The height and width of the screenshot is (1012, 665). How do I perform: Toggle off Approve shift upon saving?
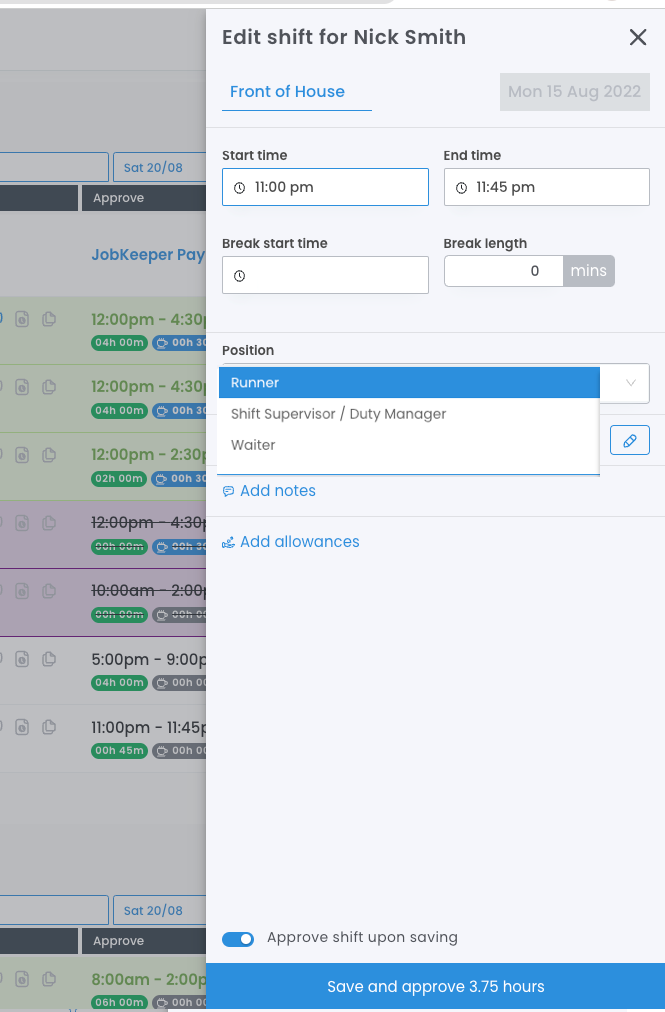point(238,939)
